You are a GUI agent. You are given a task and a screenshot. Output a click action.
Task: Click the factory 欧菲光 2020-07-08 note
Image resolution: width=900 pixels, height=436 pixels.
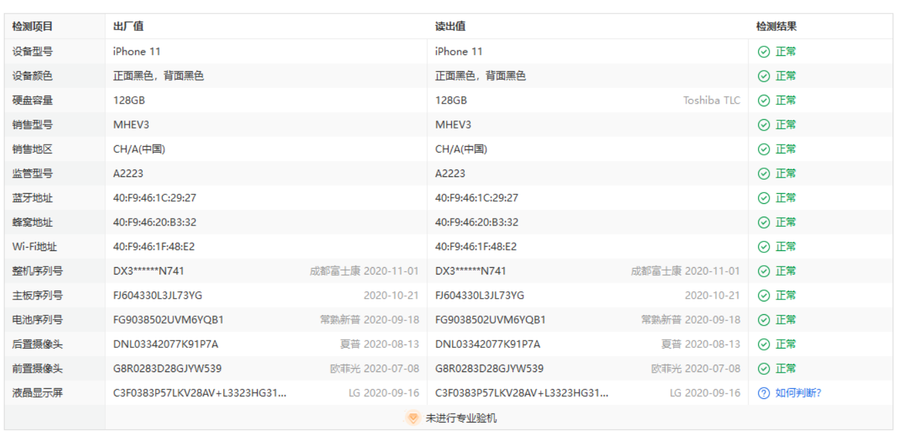coord(375,368)
